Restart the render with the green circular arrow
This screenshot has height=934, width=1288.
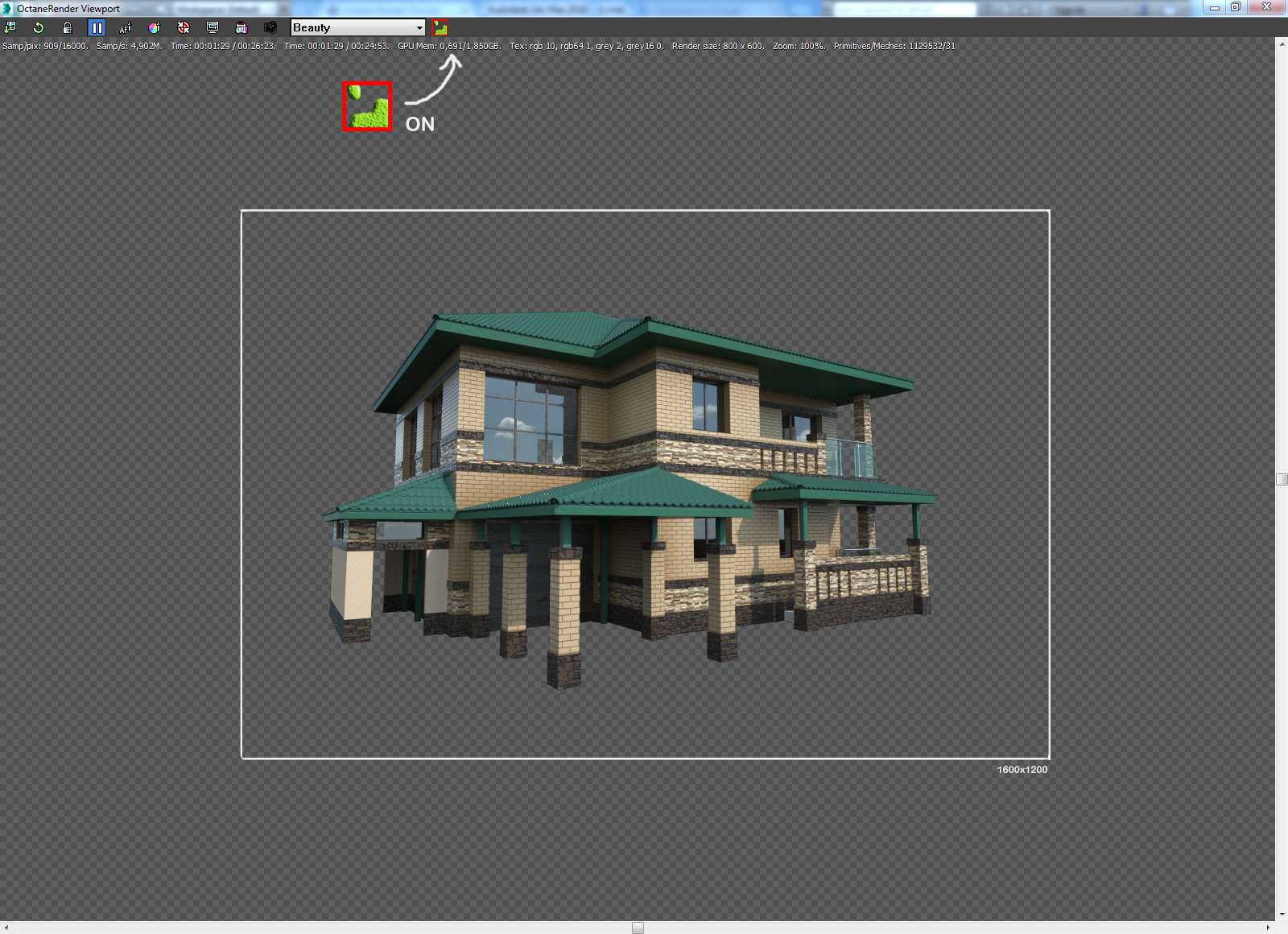[39, 27]
